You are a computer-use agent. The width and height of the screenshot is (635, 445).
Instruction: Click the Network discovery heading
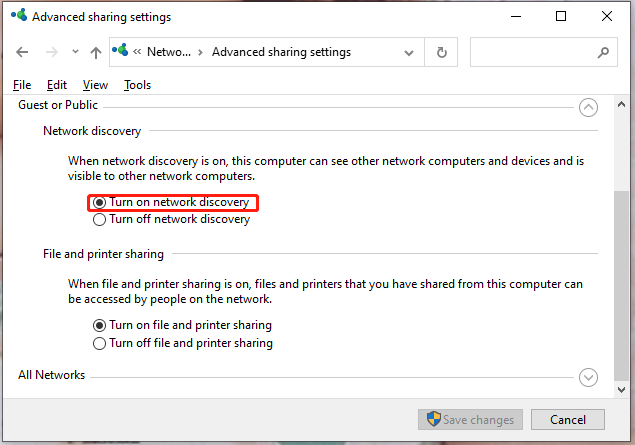(92, 131)
